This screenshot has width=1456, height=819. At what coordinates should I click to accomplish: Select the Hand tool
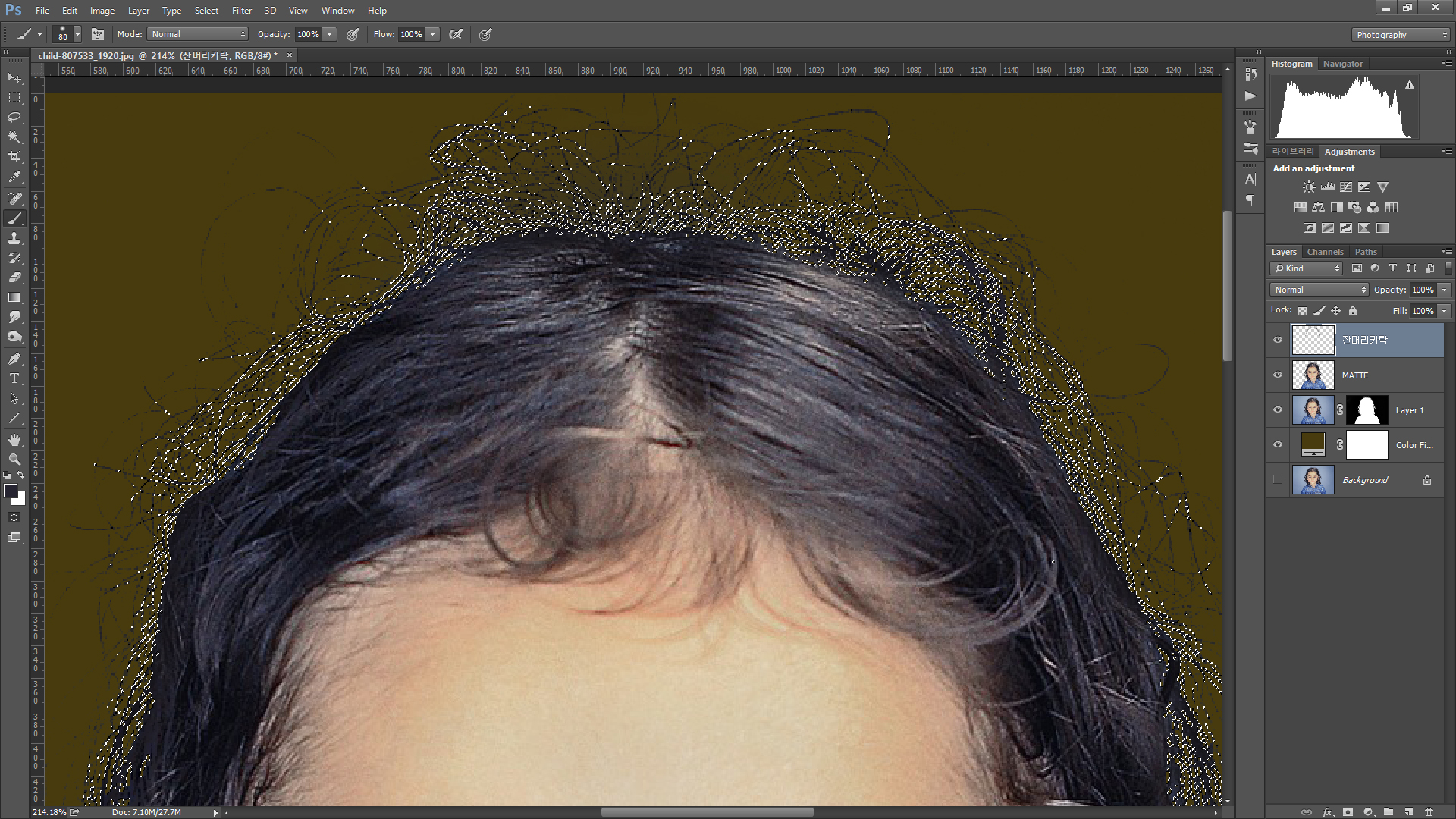click(x=14, y=440)
